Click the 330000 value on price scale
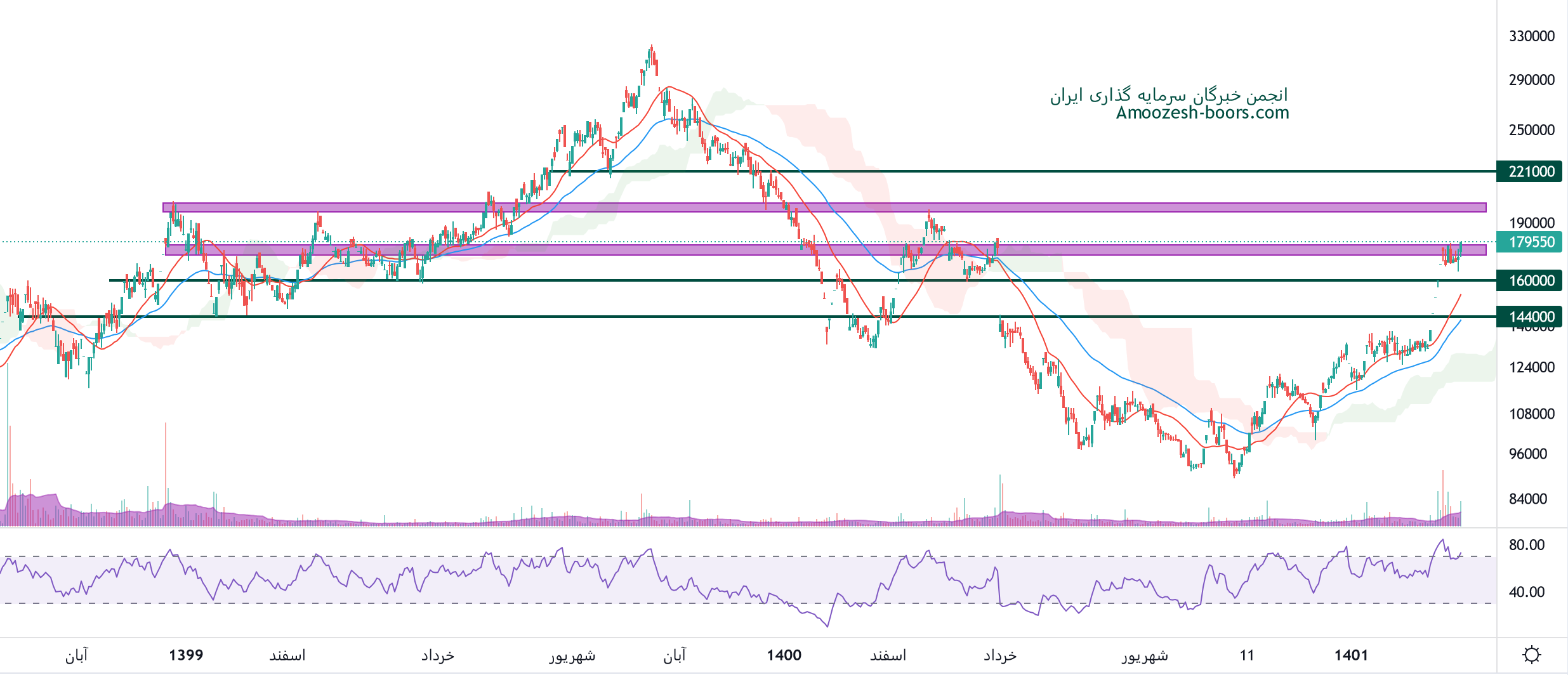 1531,36
